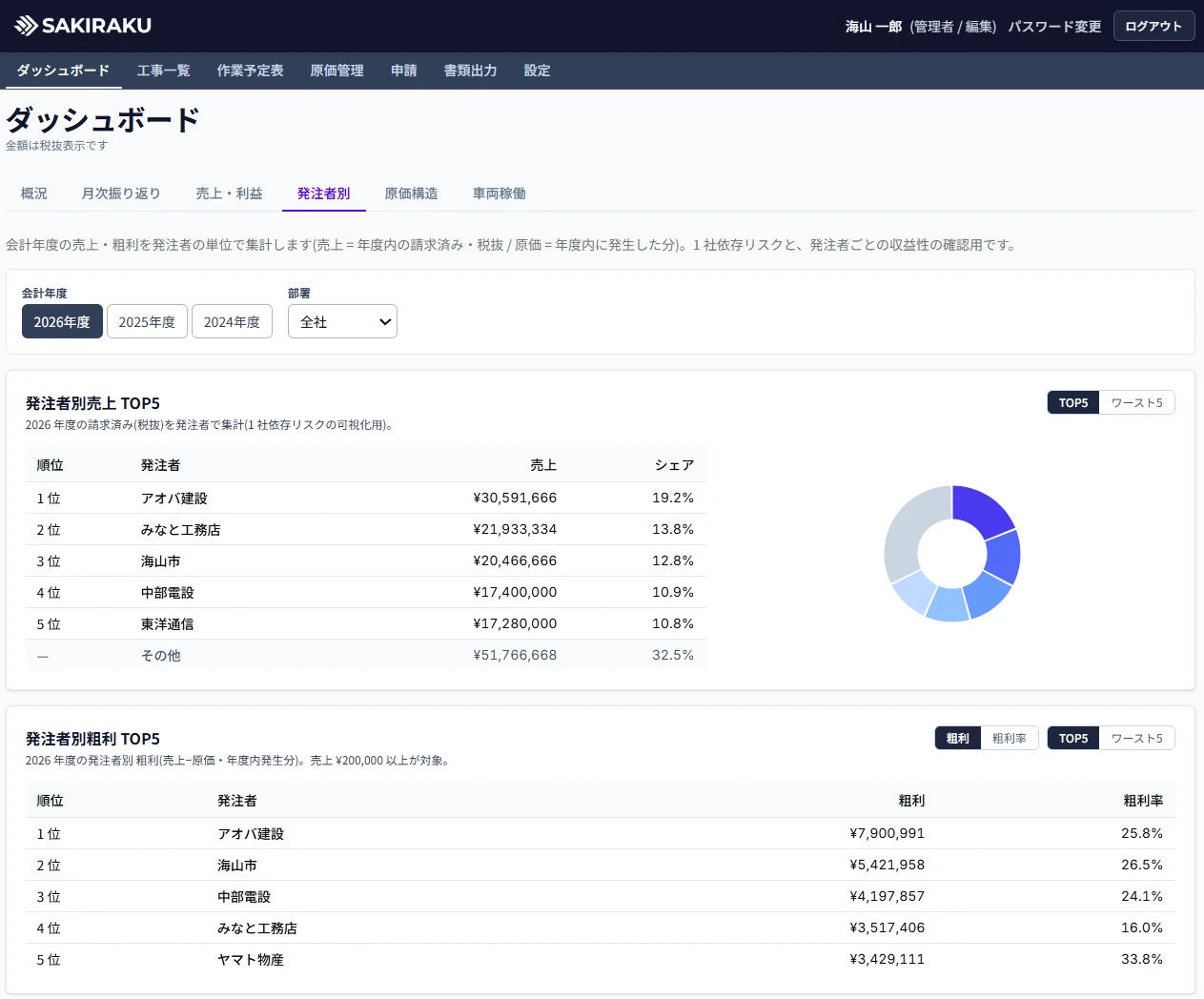Click the ログアウト button

[x=1153, y=26]
